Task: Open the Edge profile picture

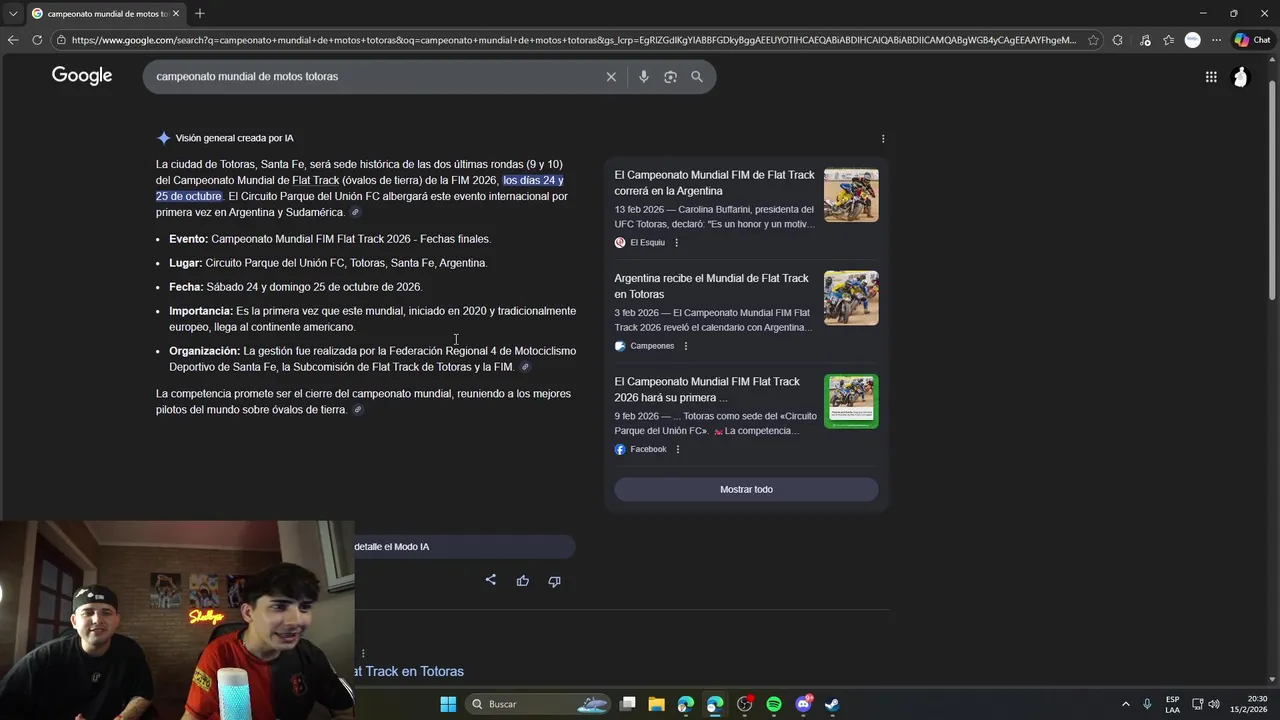Action: (1192, 40)
